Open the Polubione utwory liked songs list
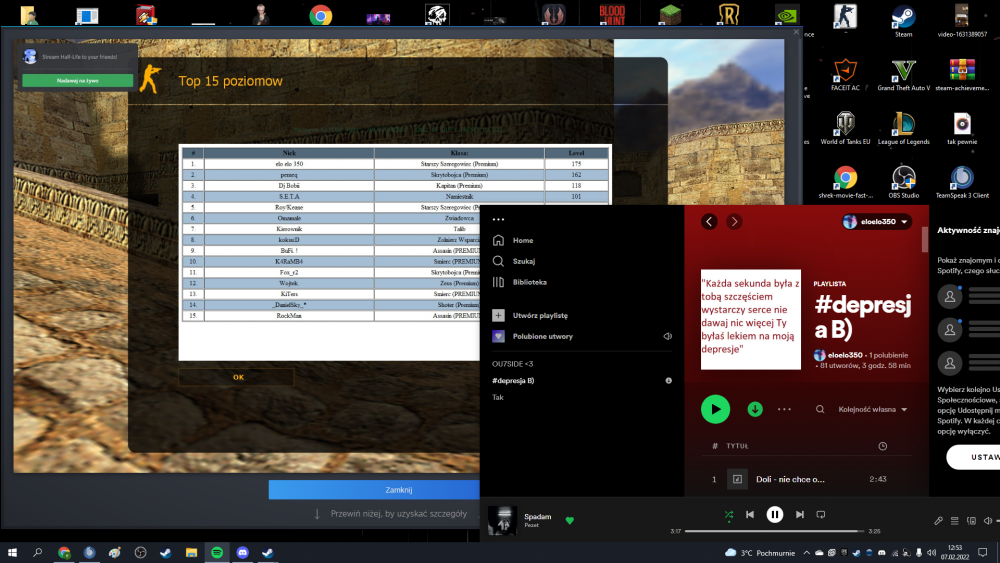The width and height of the screenshot is (1000, 563). (x=542, y=336)
